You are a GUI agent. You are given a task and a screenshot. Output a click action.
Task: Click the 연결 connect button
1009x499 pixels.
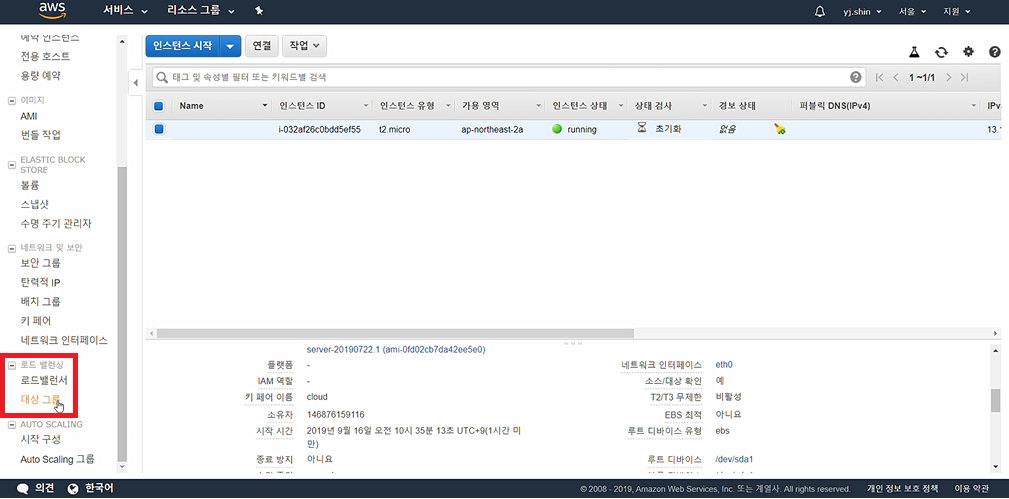click(261, 46)
